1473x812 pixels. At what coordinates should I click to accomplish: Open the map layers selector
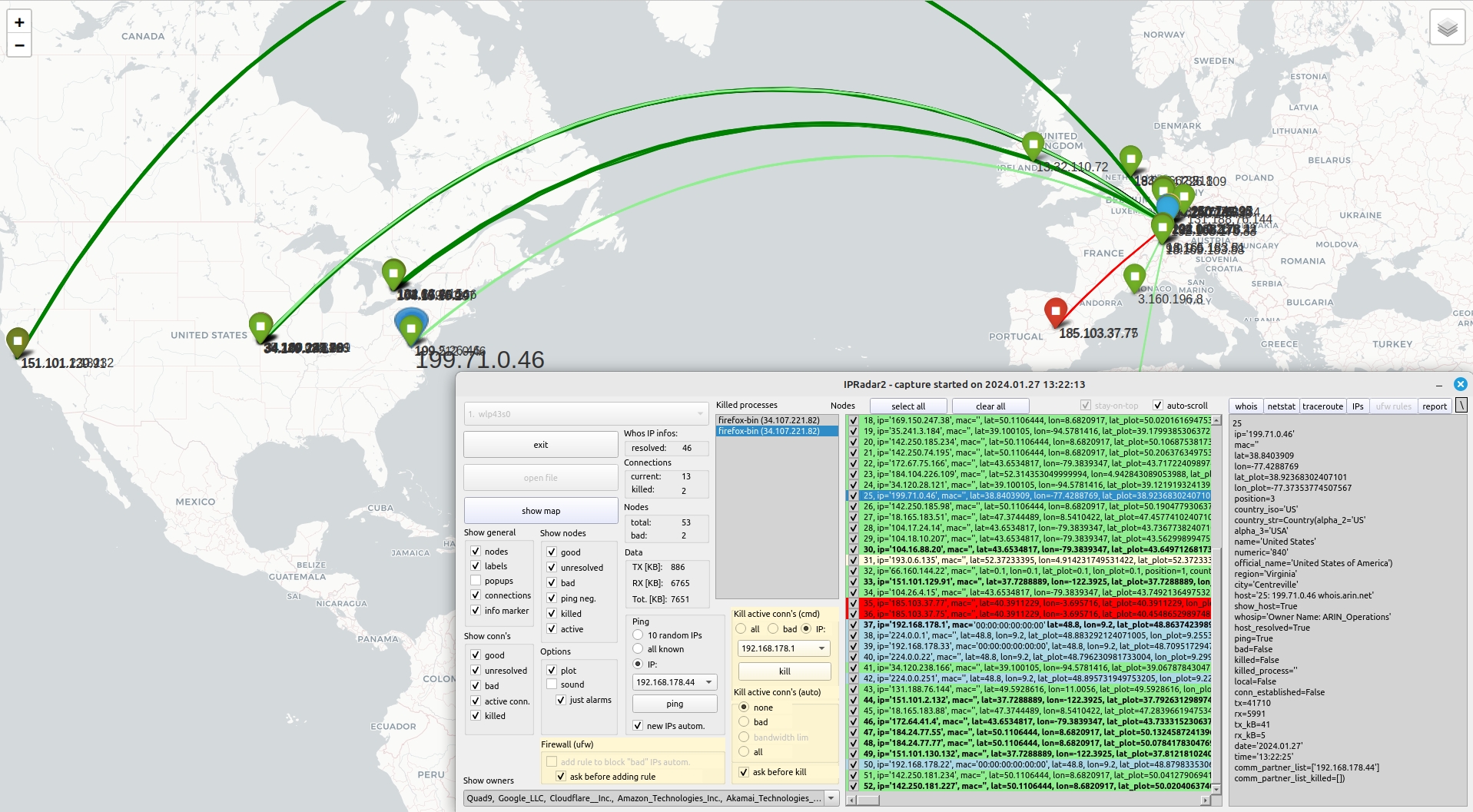(x=1446, y=28)
